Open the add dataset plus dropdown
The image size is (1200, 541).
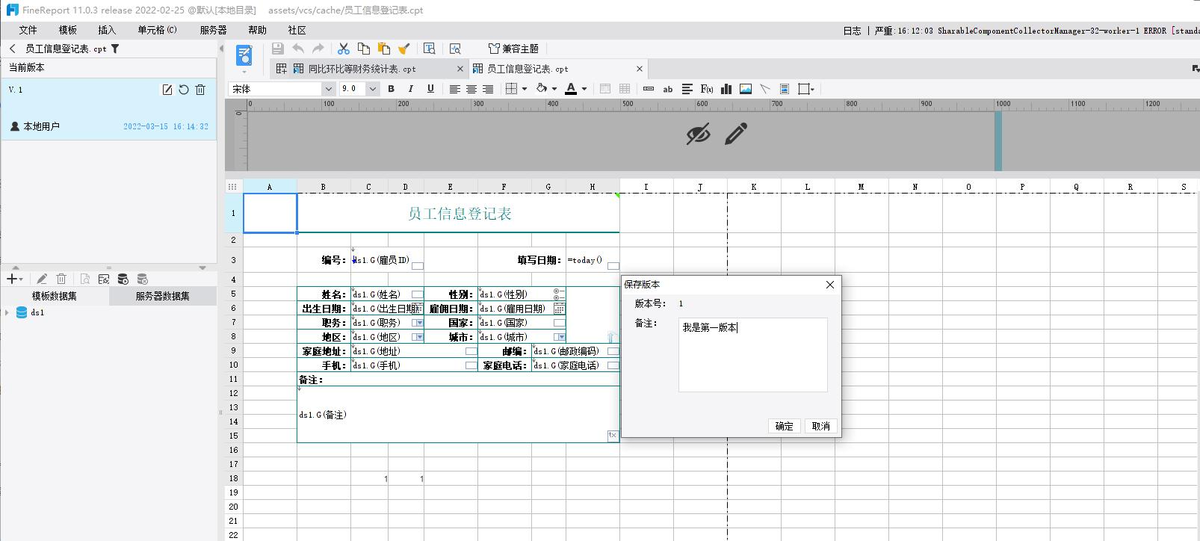pyautogui.click(x=13, y=279)
